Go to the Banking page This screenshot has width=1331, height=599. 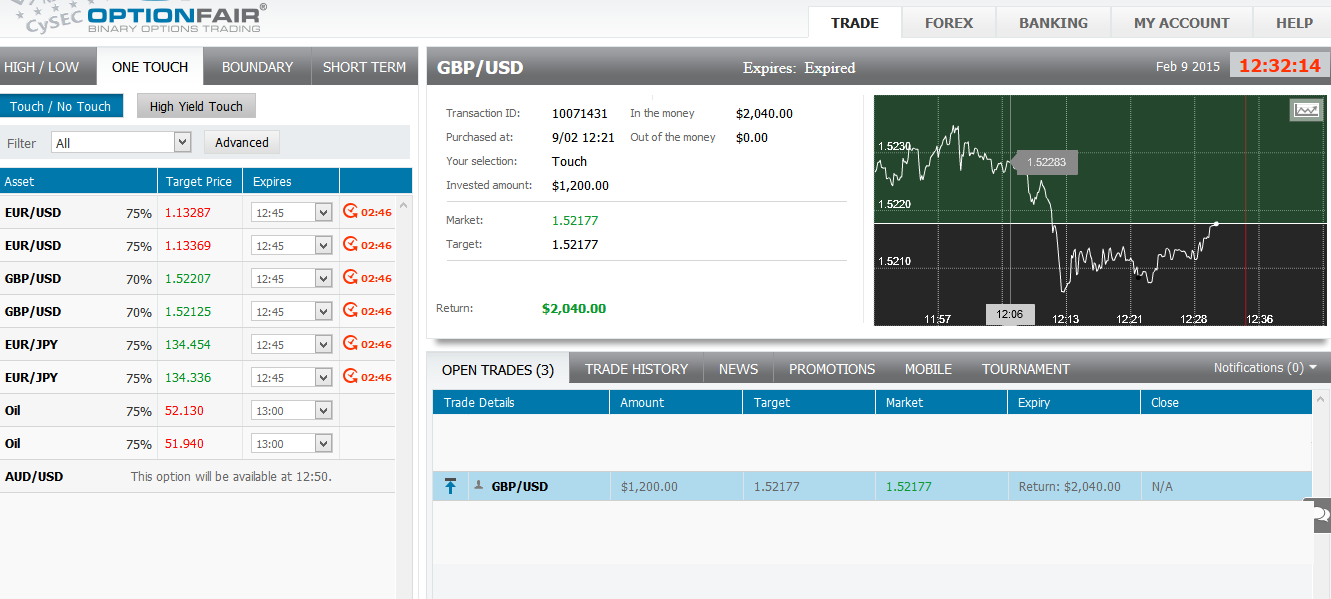[x=1053, y=23]
